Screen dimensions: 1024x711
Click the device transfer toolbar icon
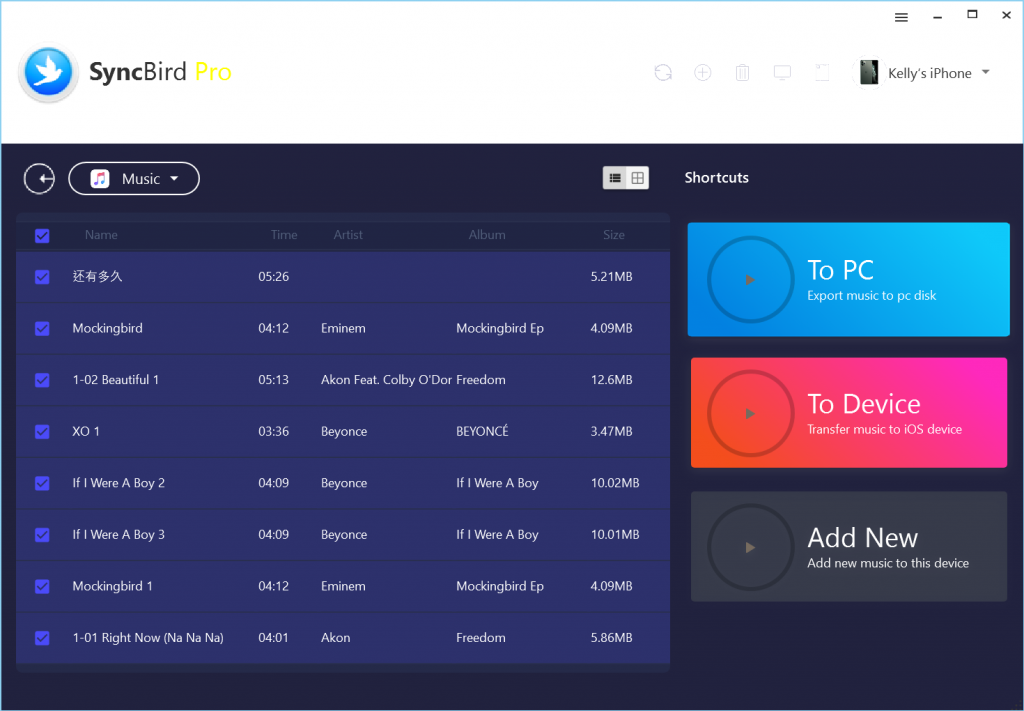tap(822, 72)
